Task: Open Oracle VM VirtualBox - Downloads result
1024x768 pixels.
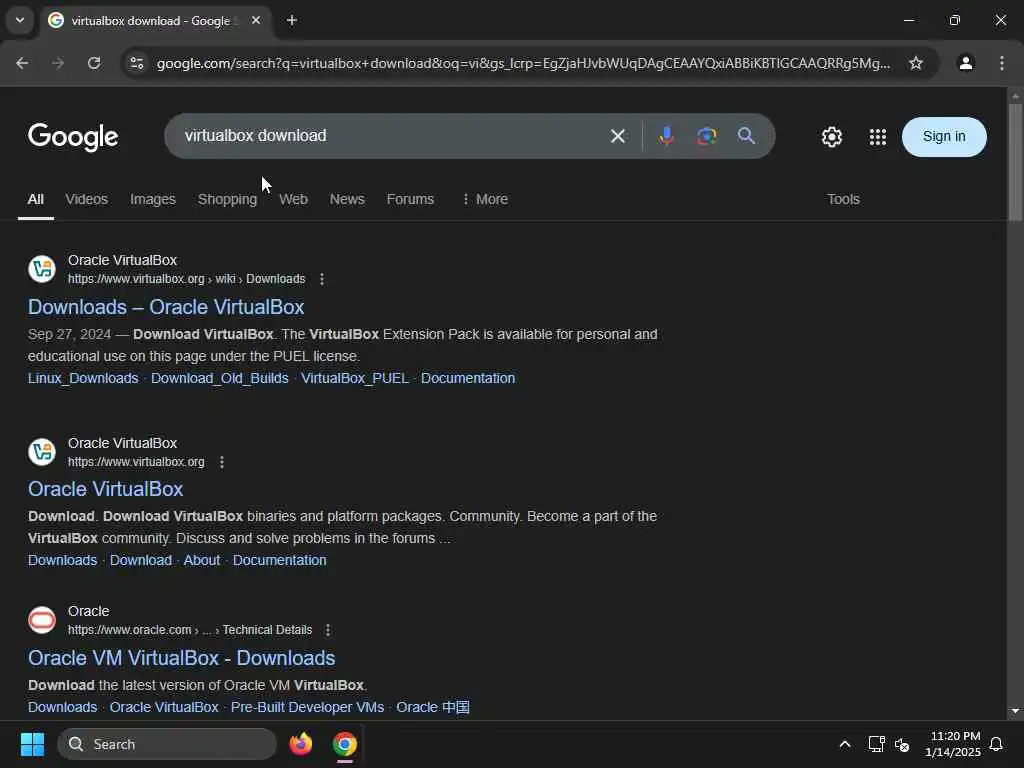Action: tap(182, 658)
